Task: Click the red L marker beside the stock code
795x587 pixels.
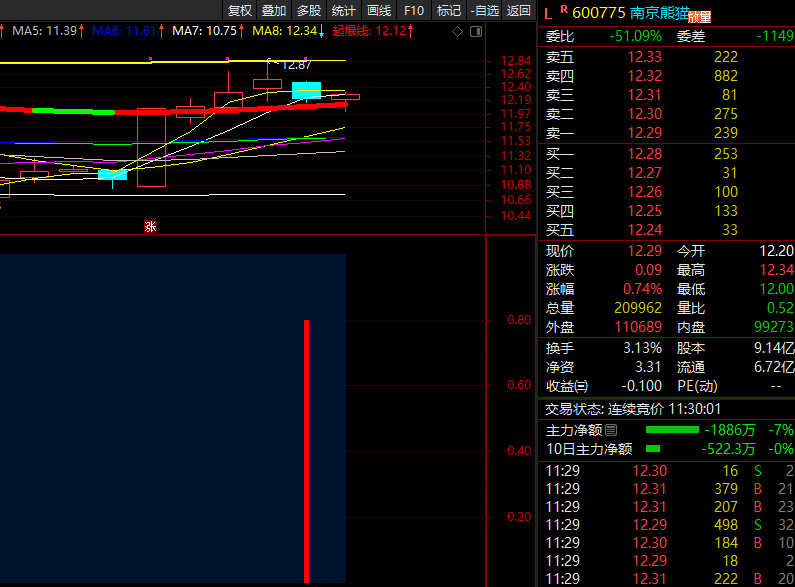Action: click(x=547, y=13)
